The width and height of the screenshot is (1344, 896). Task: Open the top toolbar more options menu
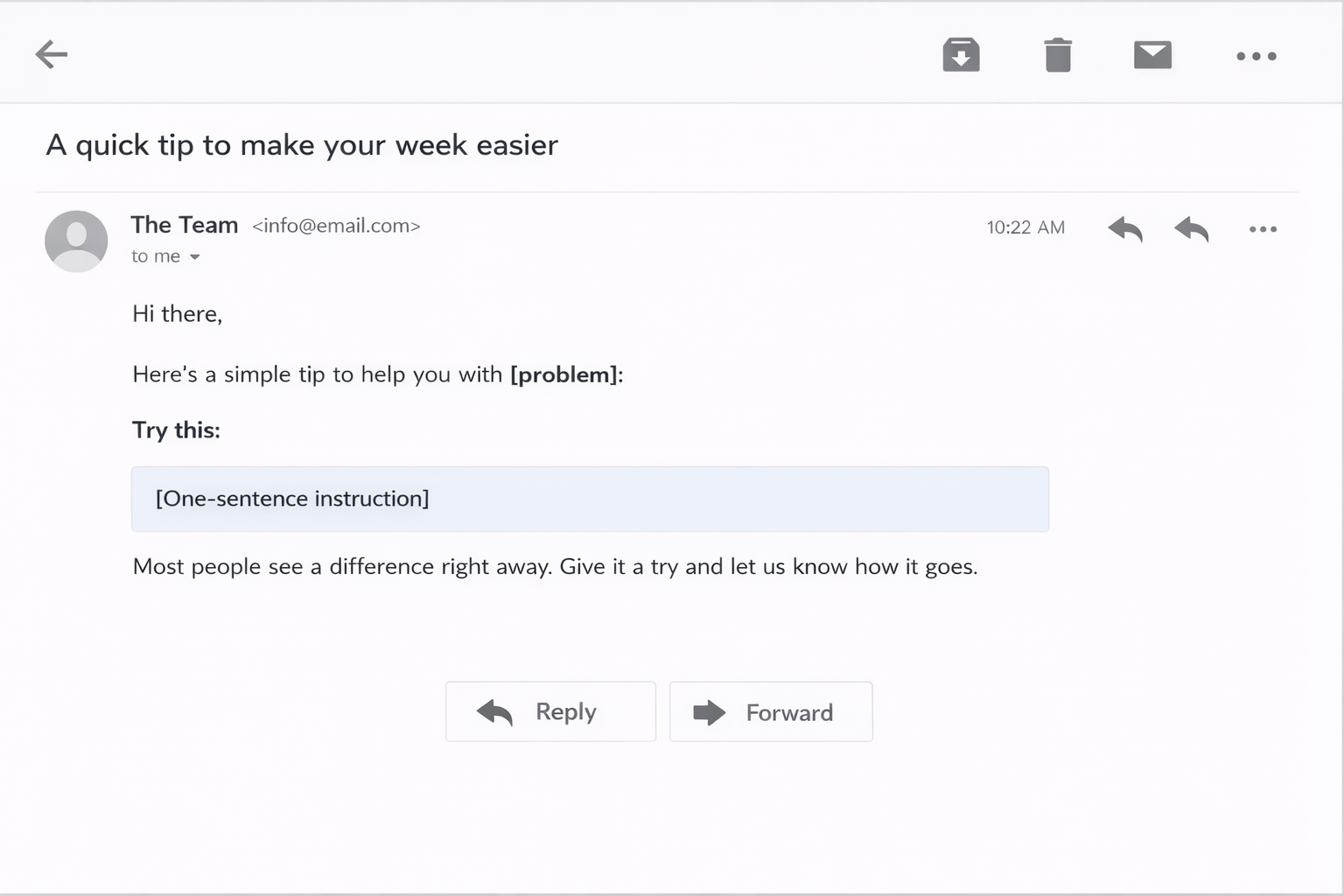1256,56
